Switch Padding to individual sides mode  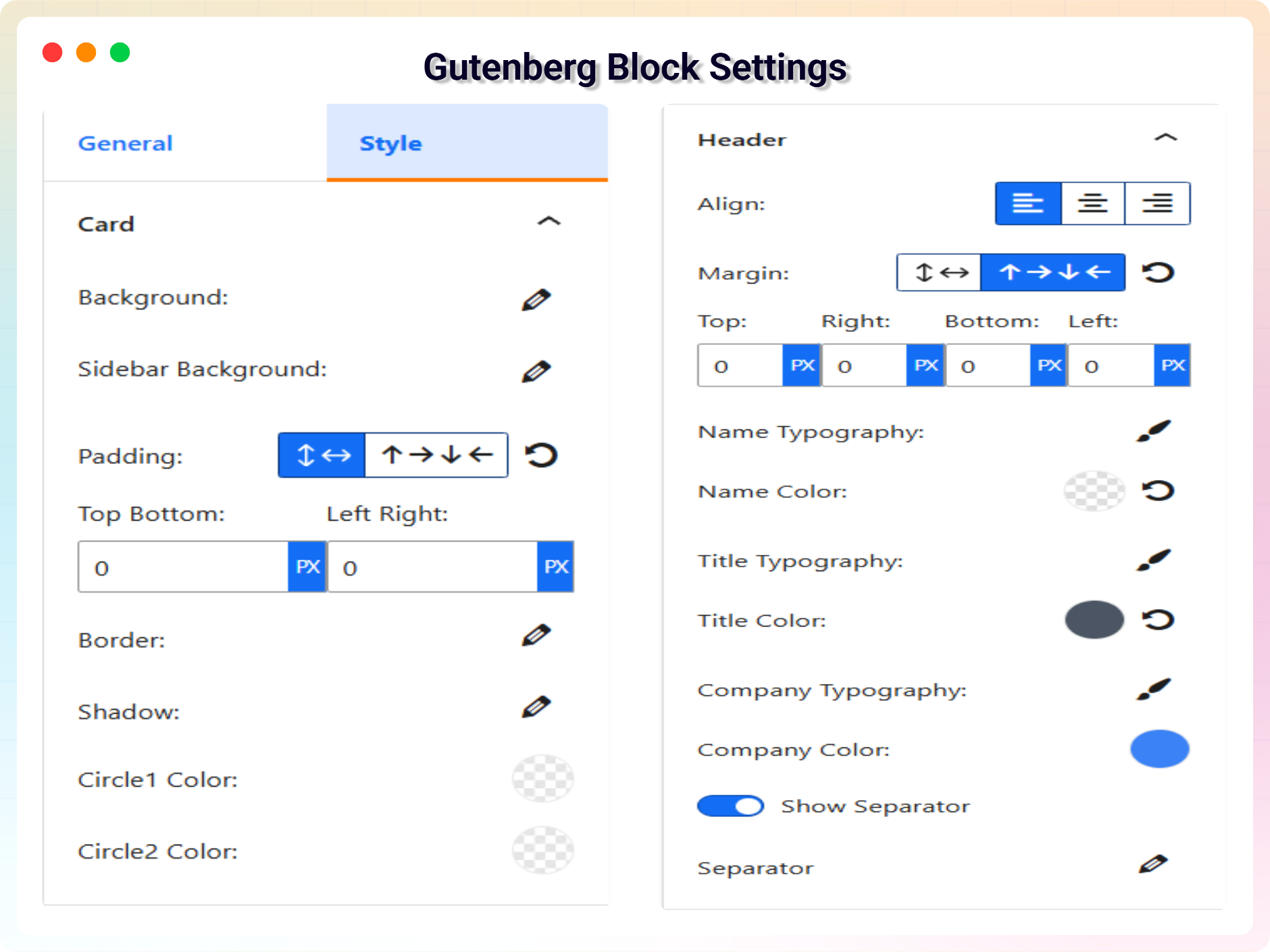[x=436, y=455]
